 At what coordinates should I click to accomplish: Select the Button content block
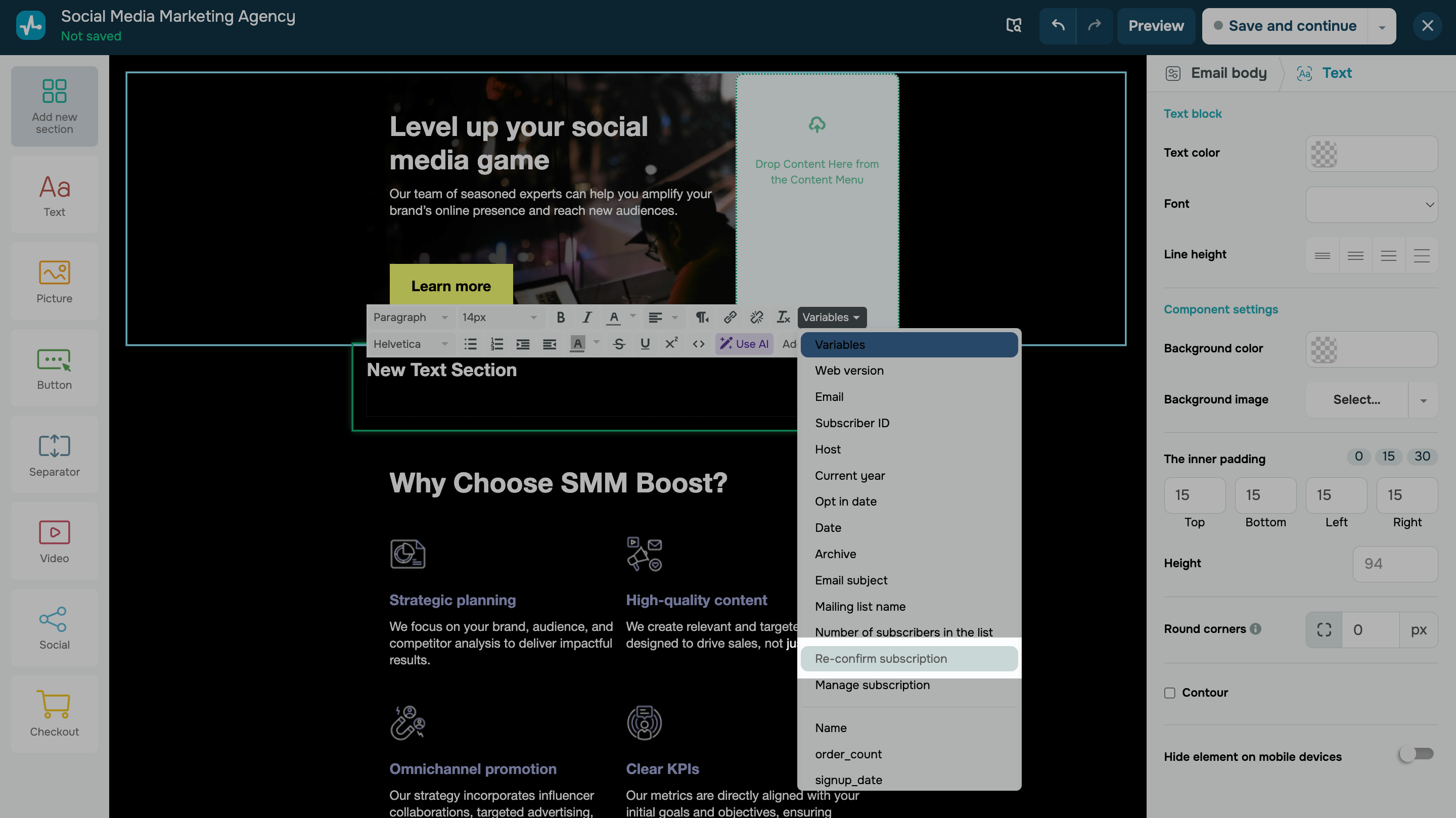point(54,368)
